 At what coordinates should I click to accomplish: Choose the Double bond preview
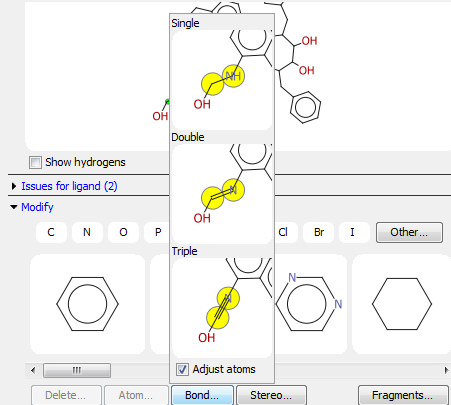click(222, 194)
